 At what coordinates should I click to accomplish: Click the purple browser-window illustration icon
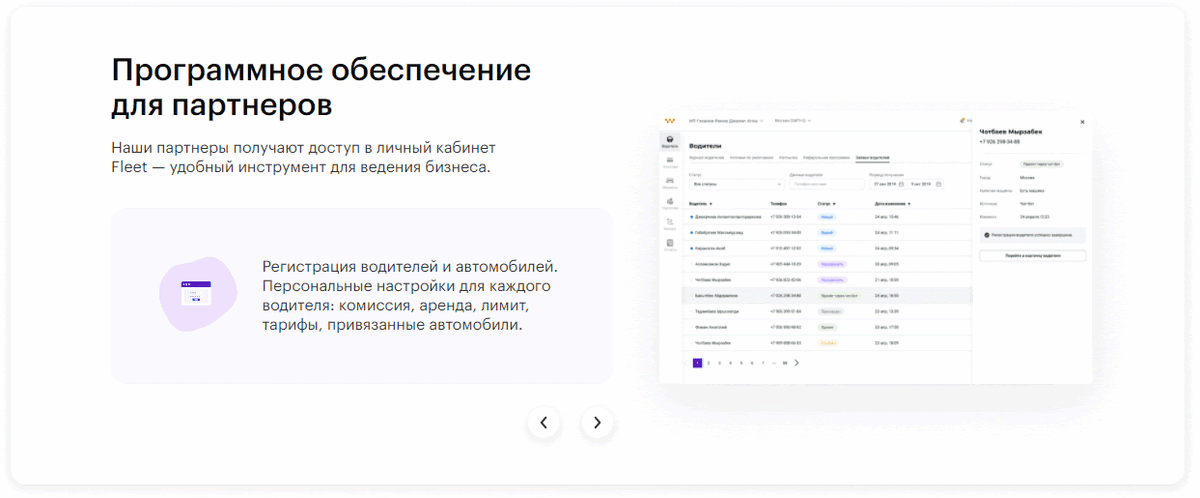click(197, 293)
